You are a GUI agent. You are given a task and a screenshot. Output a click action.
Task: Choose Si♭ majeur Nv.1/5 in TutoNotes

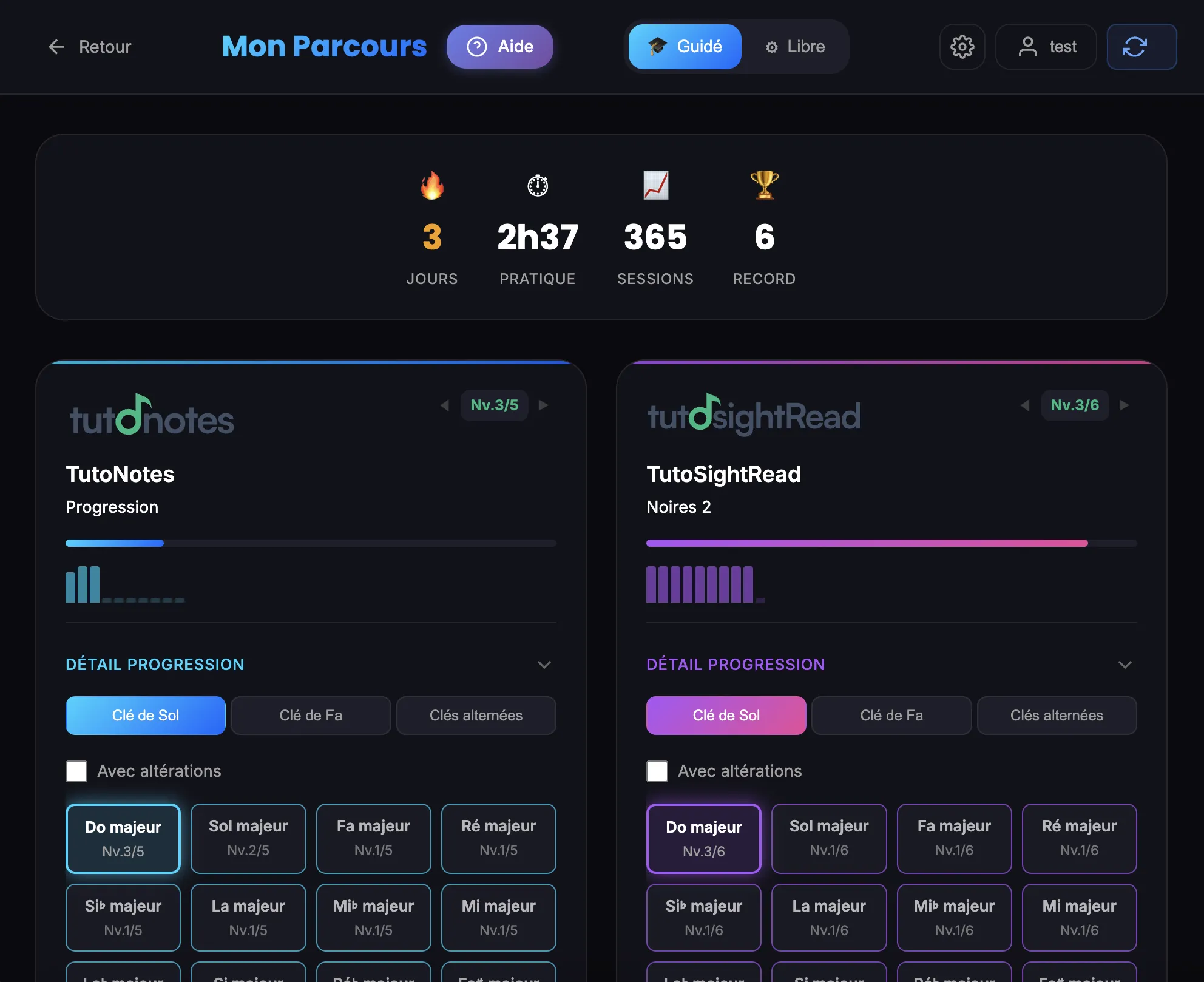[x=123, y=918]
